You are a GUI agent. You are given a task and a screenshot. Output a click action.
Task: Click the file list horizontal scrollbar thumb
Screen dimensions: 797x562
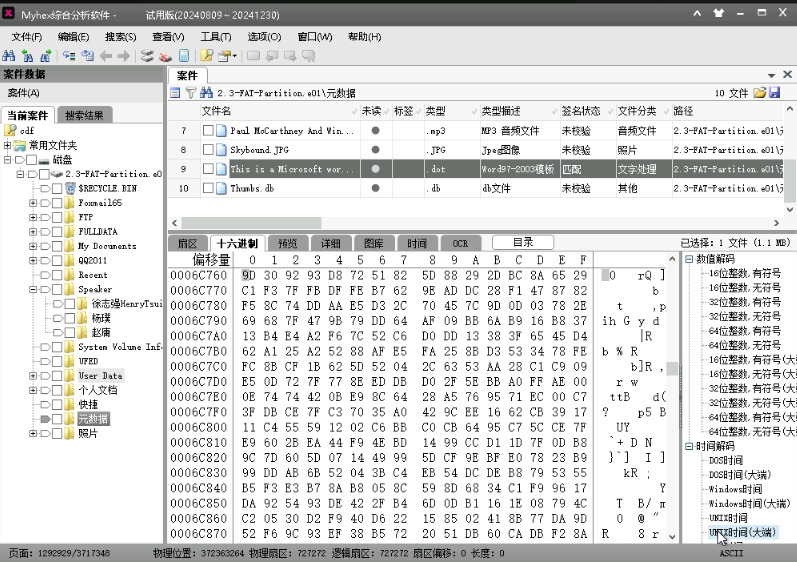tap(252, 223)
